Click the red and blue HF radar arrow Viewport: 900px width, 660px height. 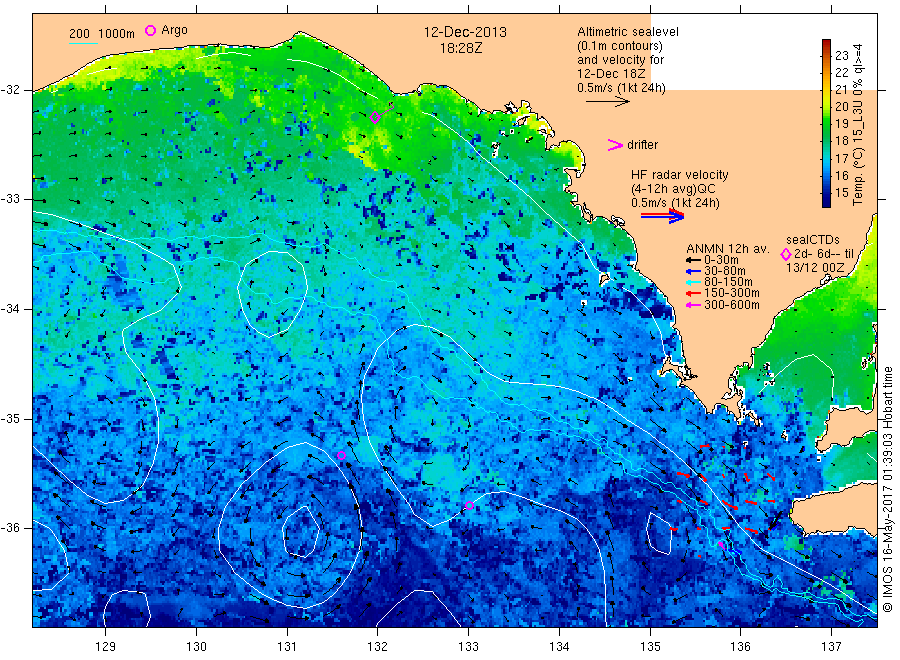662,216
